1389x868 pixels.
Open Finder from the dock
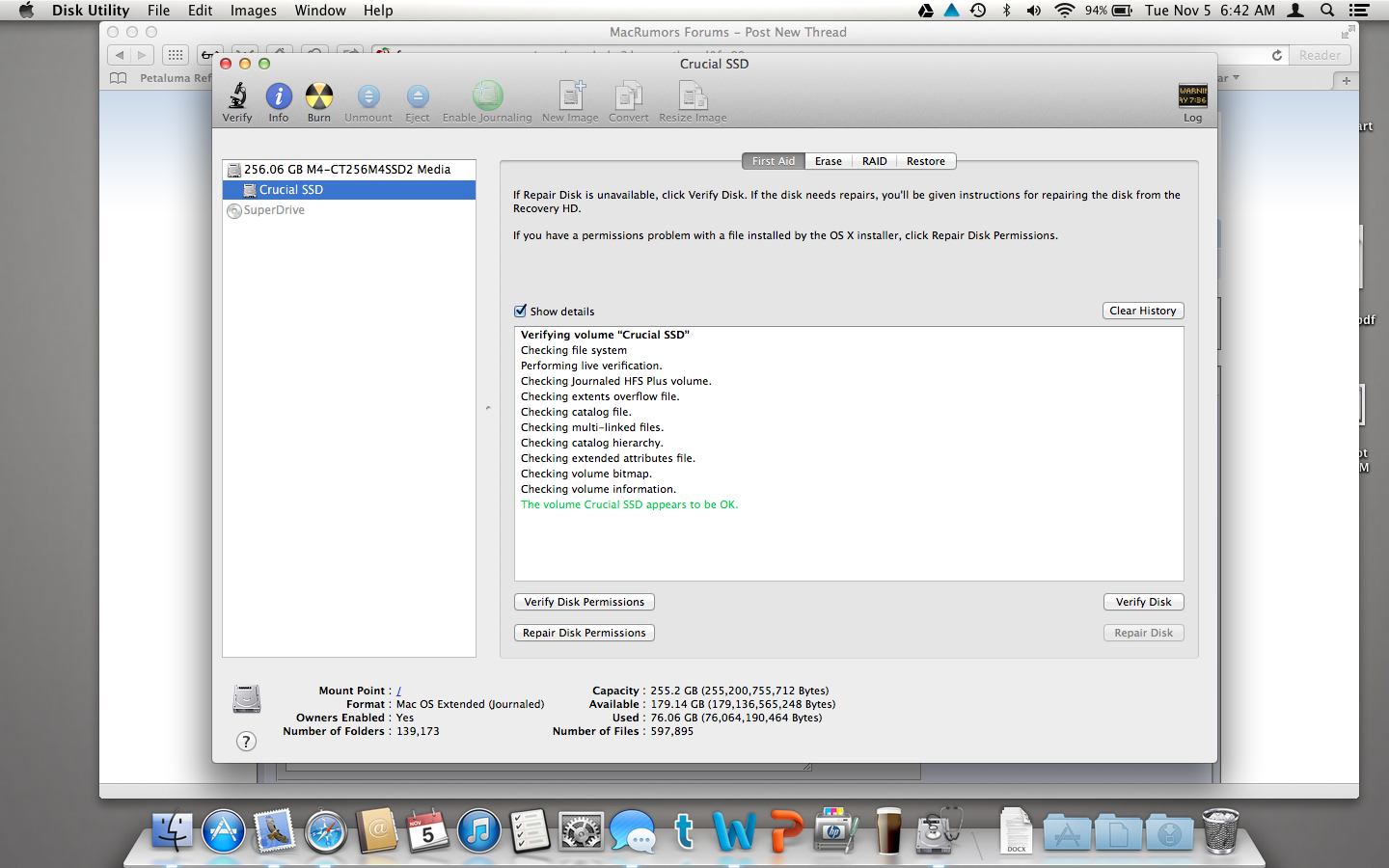[x=174, y=829]
